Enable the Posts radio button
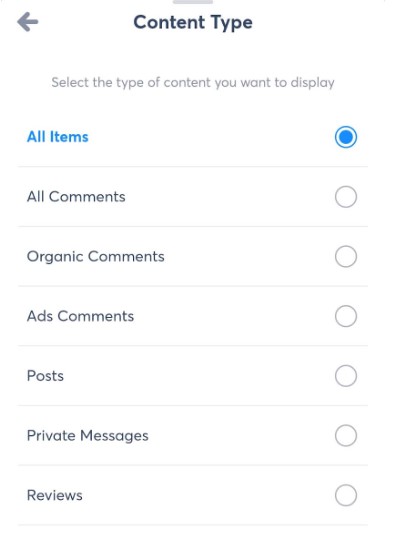 (x=346, y=376)
